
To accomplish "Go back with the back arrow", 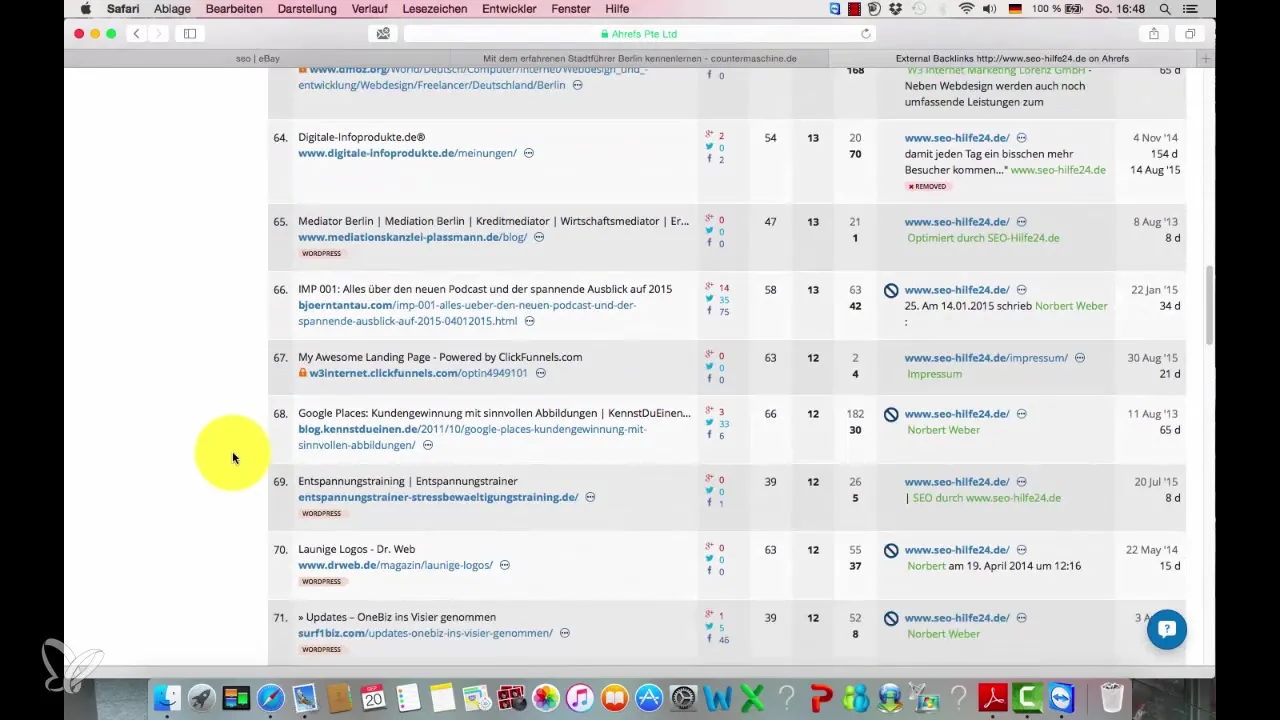I will (137, 33).
